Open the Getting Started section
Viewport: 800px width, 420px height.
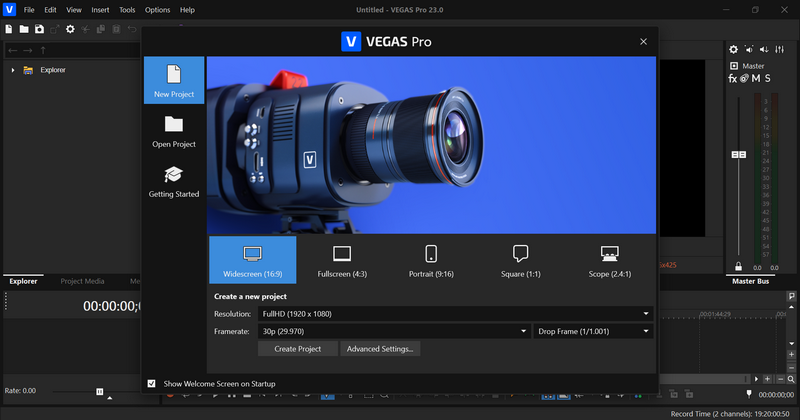(174, 181)
